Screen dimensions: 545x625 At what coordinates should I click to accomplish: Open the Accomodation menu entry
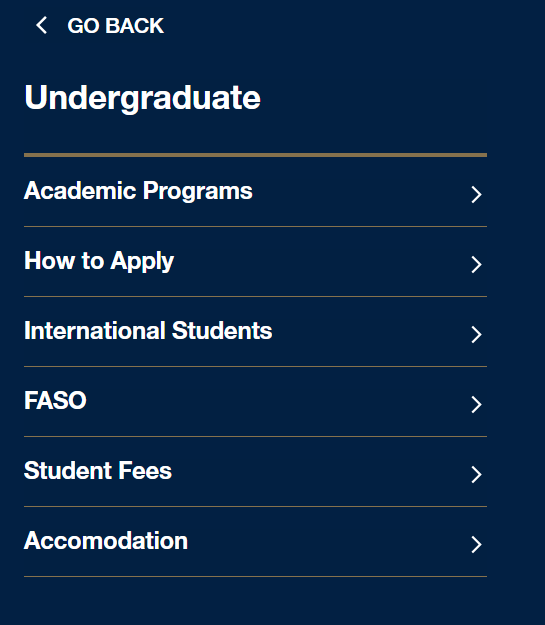106,540
